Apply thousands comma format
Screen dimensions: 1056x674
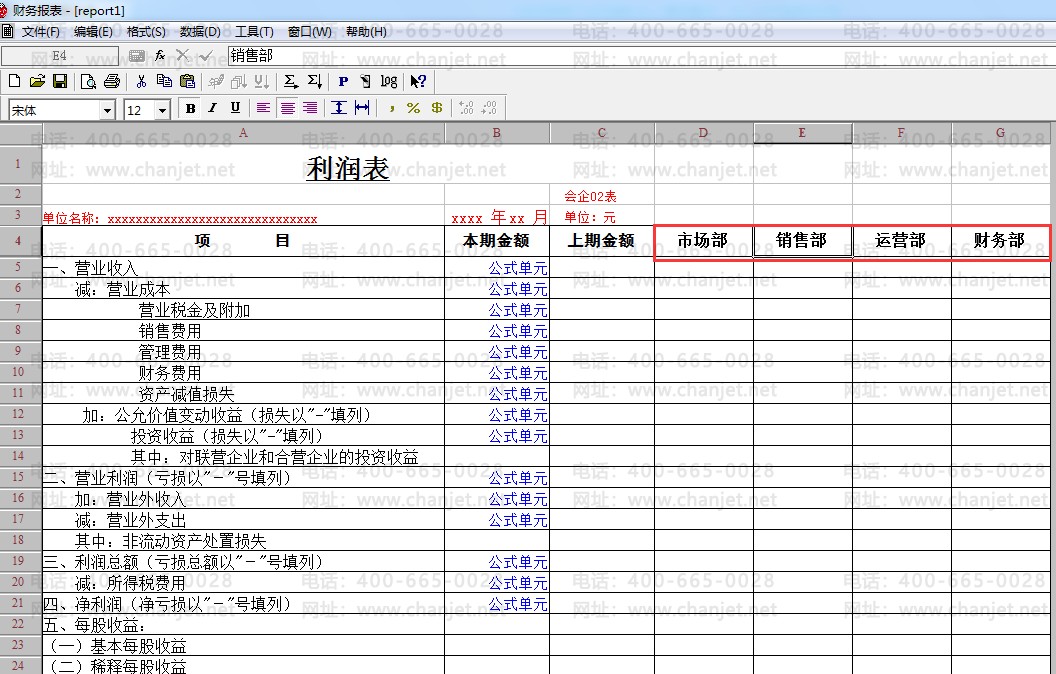click(391, 108)
